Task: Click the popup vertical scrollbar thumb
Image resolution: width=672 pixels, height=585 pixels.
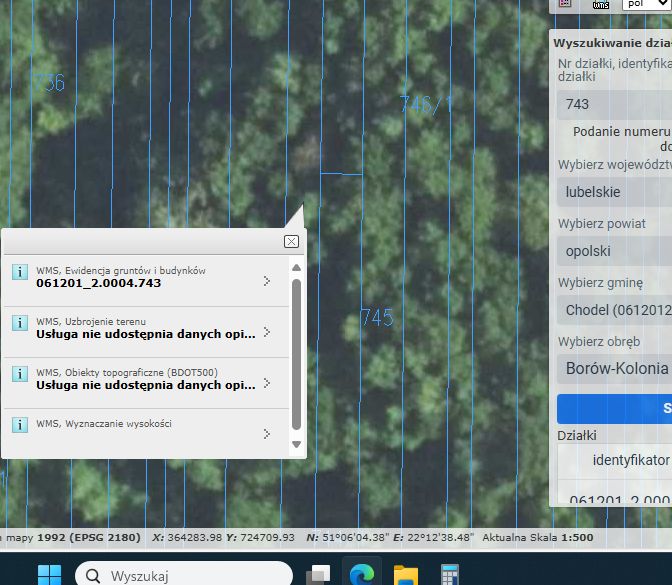Action: 296,354
